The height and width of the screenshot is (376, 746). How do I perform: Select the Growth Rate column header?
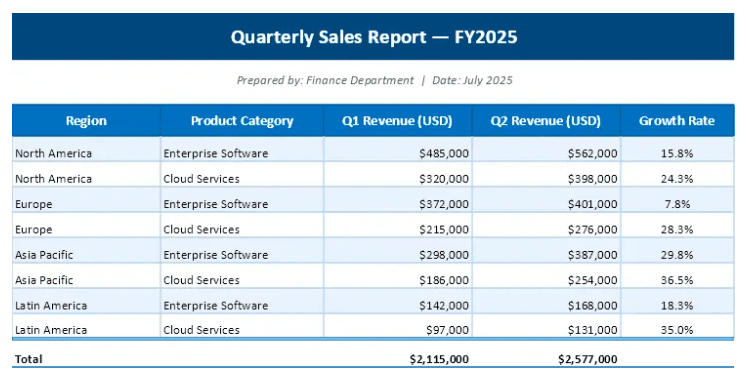[677, 121]
